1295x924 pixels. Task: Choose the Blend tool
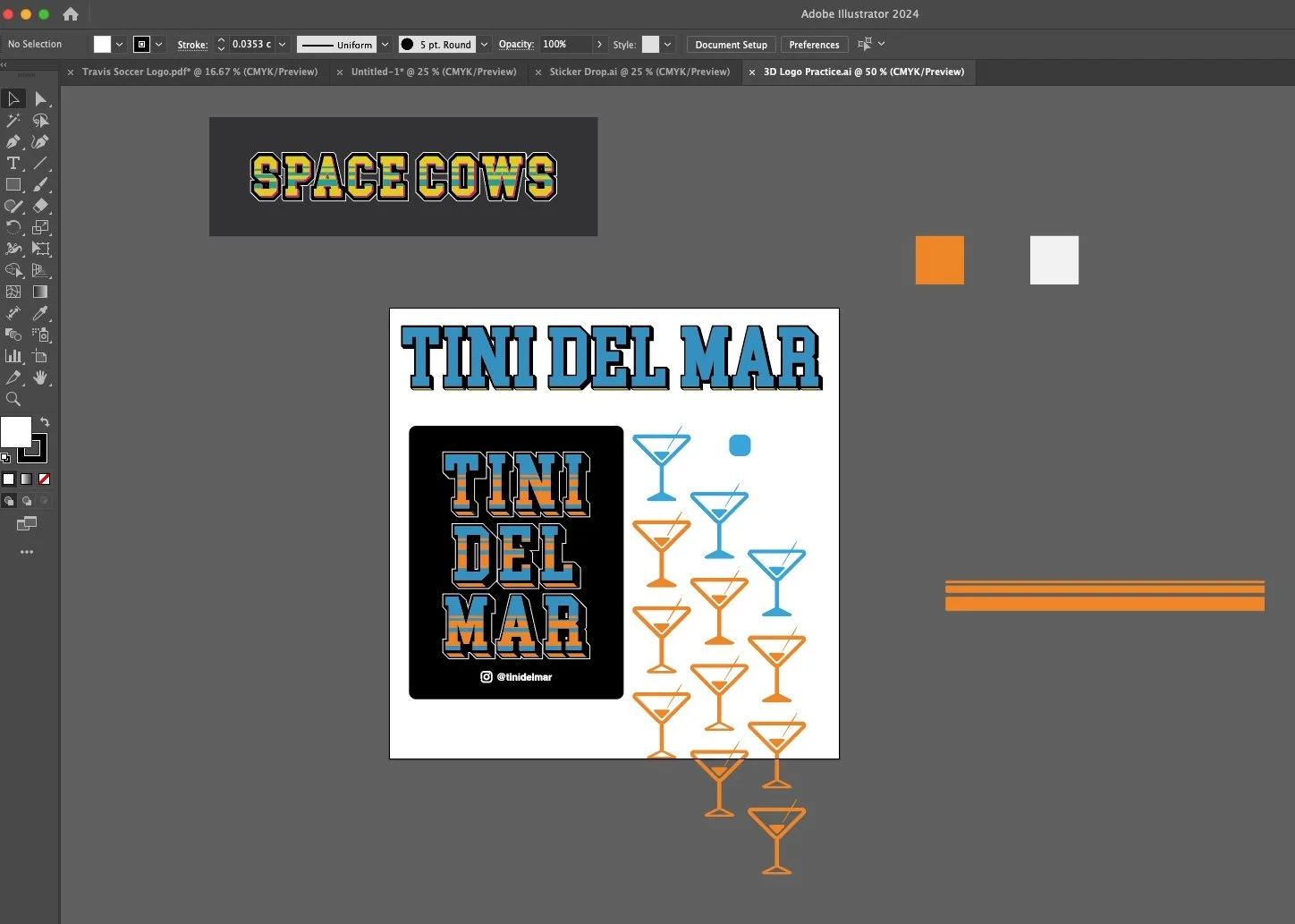[x=13, y=335]
